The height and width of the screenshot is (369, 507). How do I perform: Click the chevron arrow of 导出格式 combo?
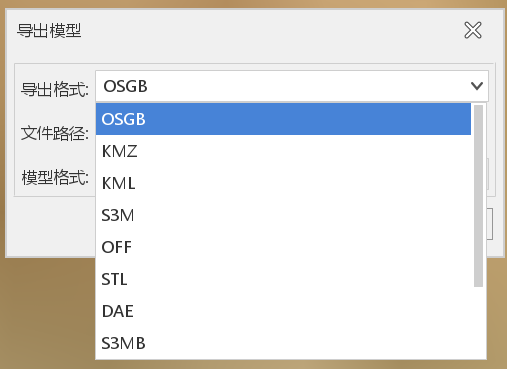(477, 86)
